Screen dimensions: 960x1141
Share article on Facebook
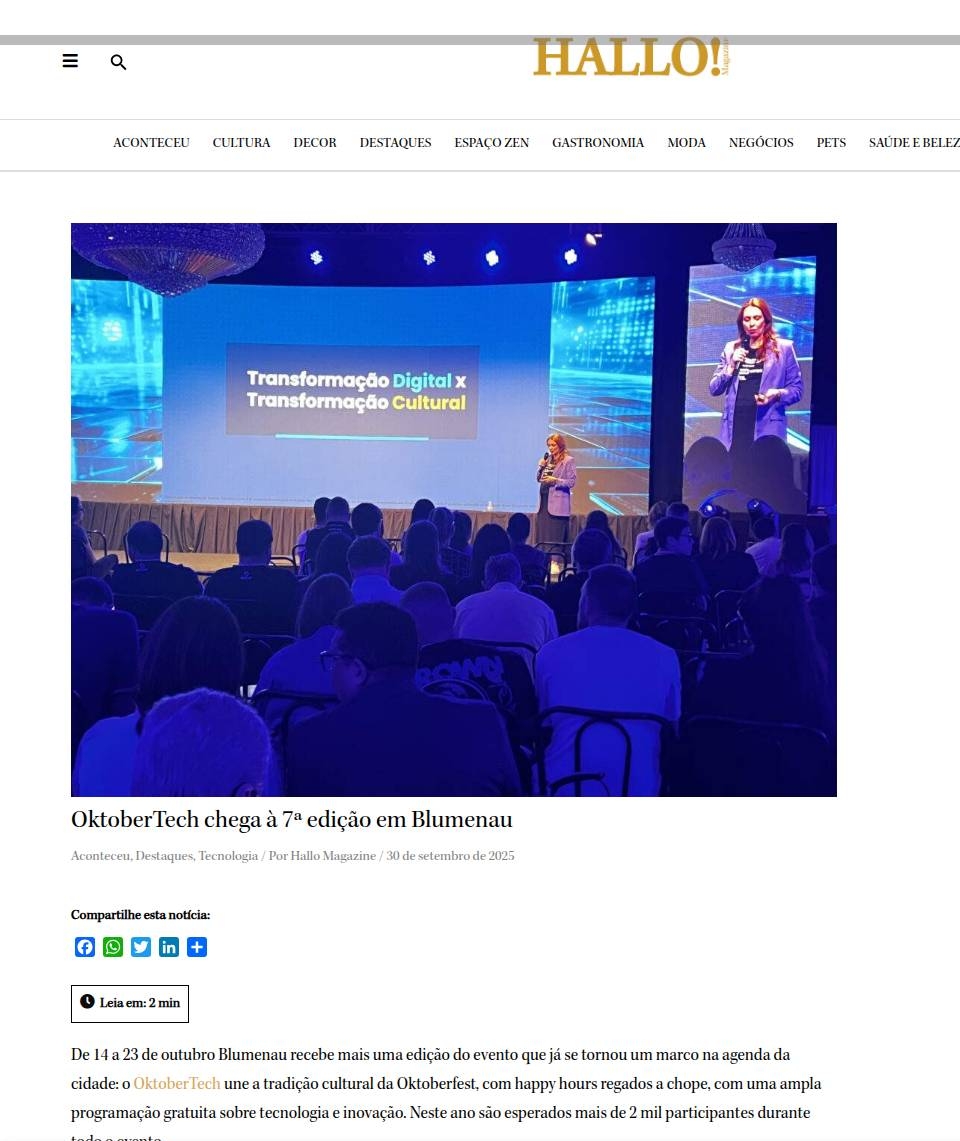coord(85,947)
